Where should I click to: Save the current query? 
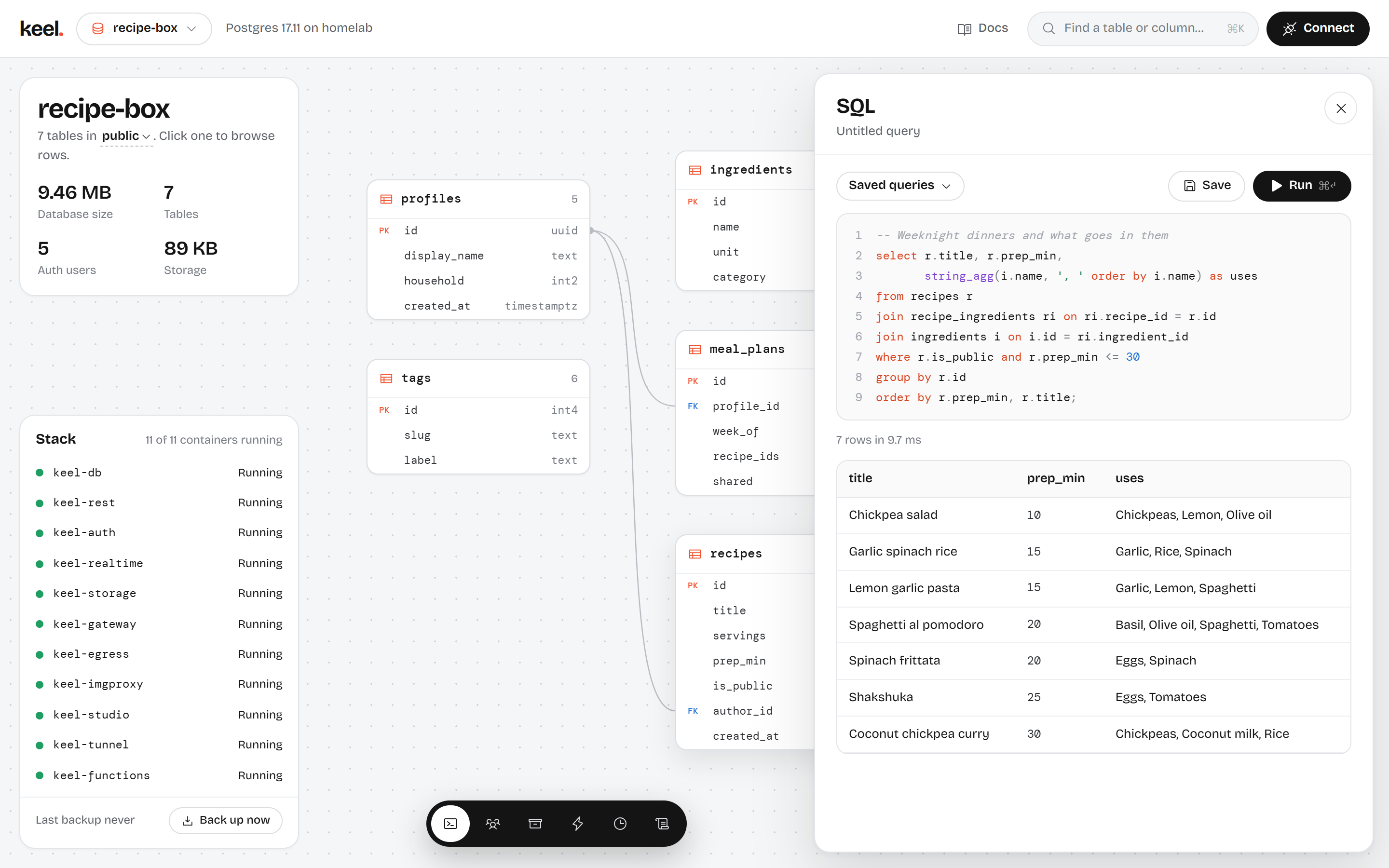pos(1207,186)
